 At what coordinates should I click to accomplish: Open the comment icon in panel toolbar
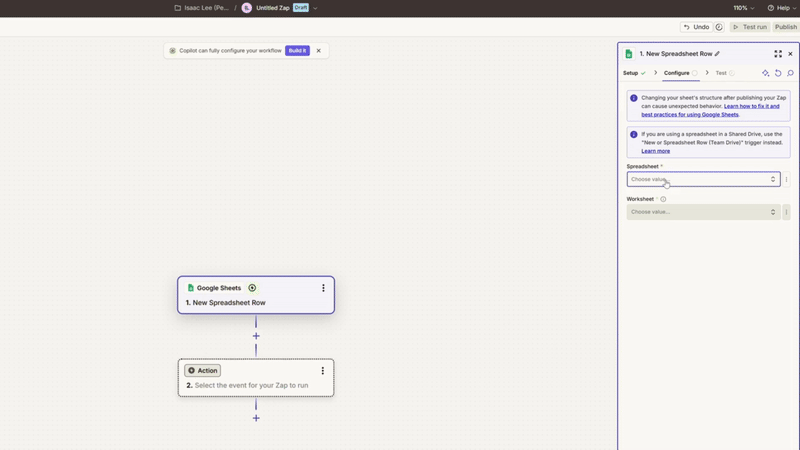click(x=790, y=73)
